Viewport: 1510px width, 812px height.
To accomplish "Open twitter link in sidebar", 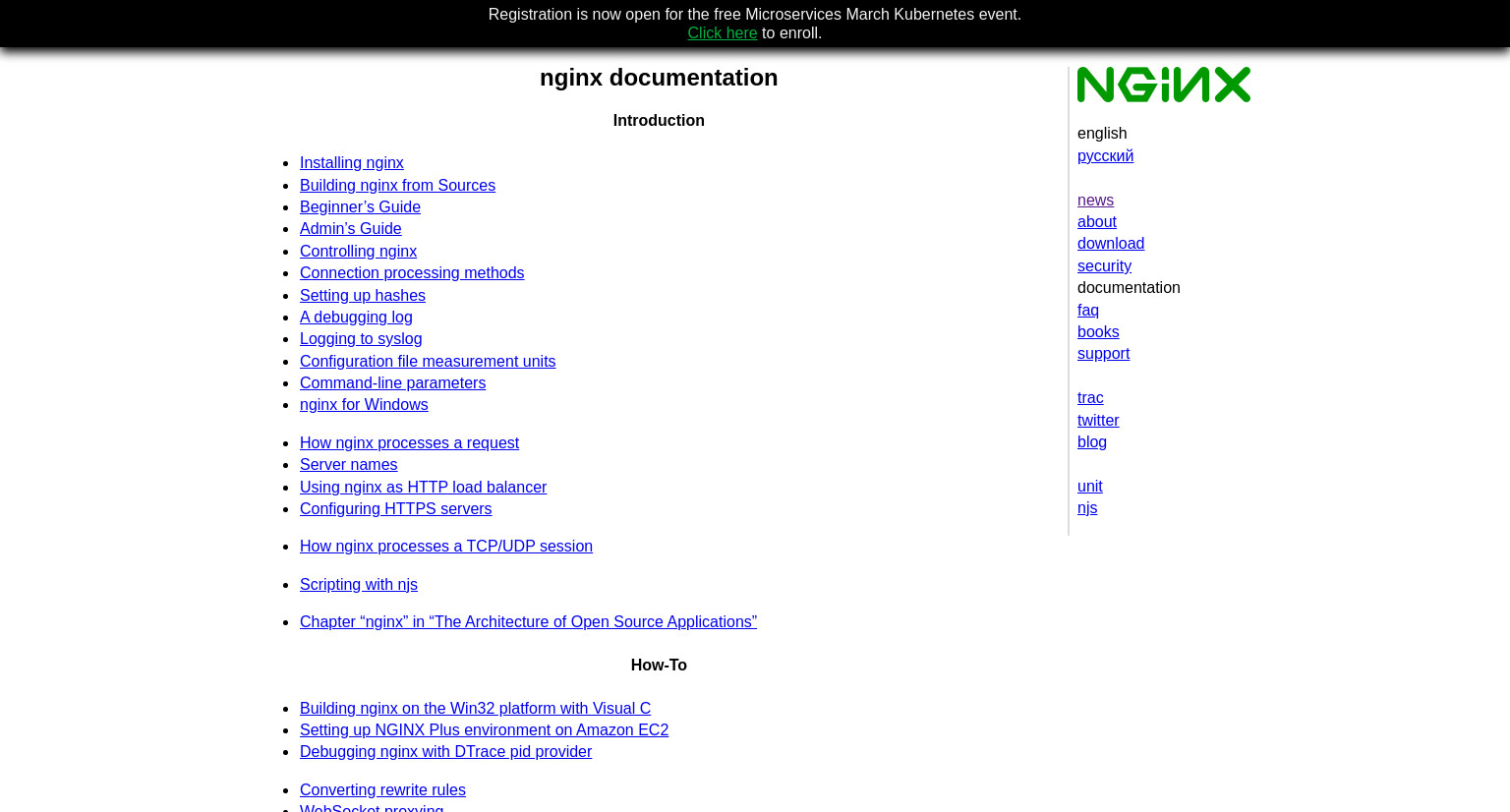I will click(x=1098, y=421).
